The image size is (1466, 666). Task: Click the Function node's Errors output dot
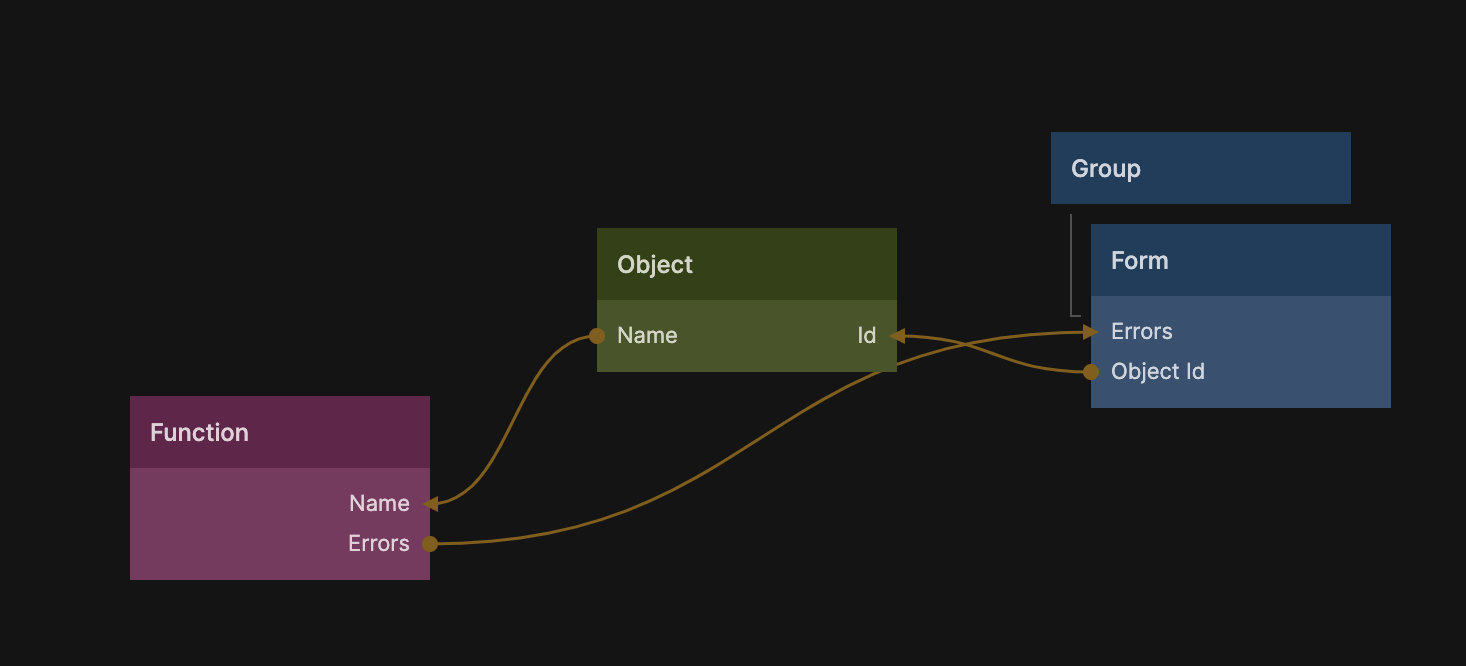430,544
